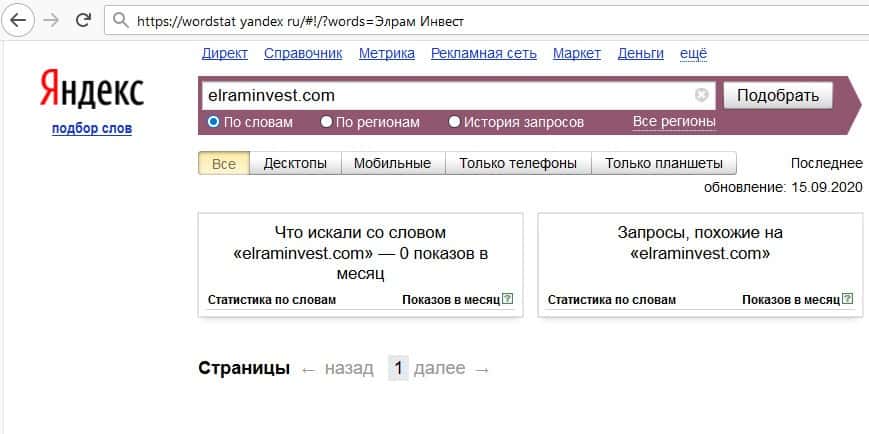Select the По регионам radio button
The width and height of the screenshot is (869, 434).
[x=326, y=121]
